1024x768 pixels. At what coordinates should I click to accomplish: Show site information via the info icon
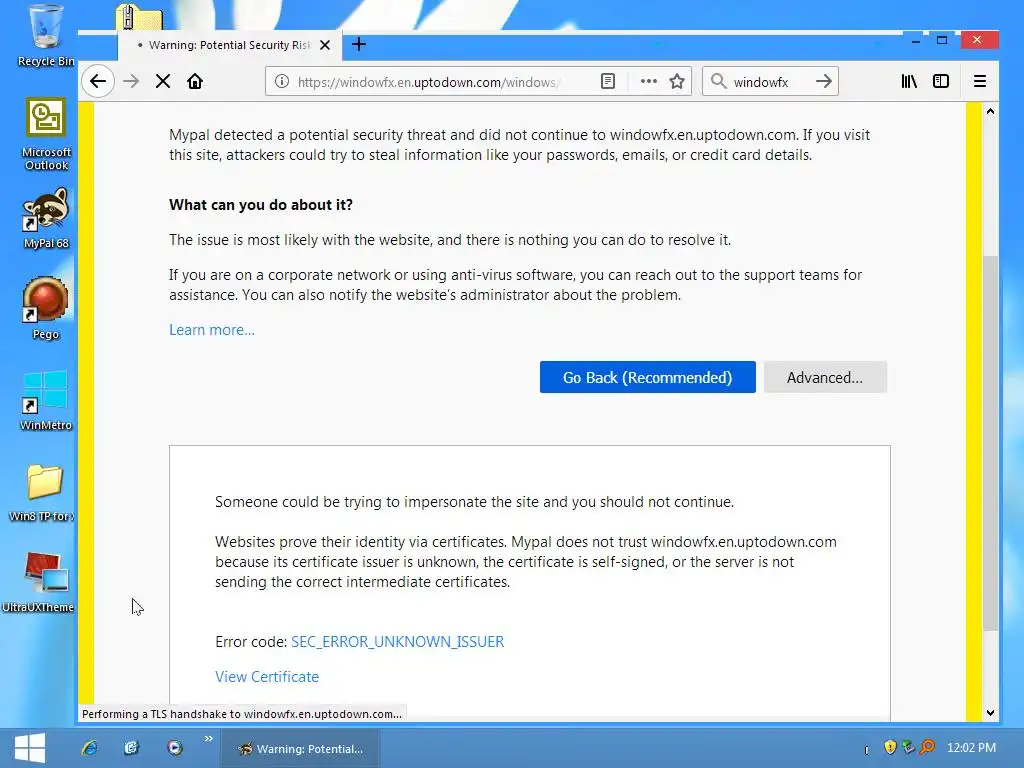pyautogui.click(x=281, y=82)
